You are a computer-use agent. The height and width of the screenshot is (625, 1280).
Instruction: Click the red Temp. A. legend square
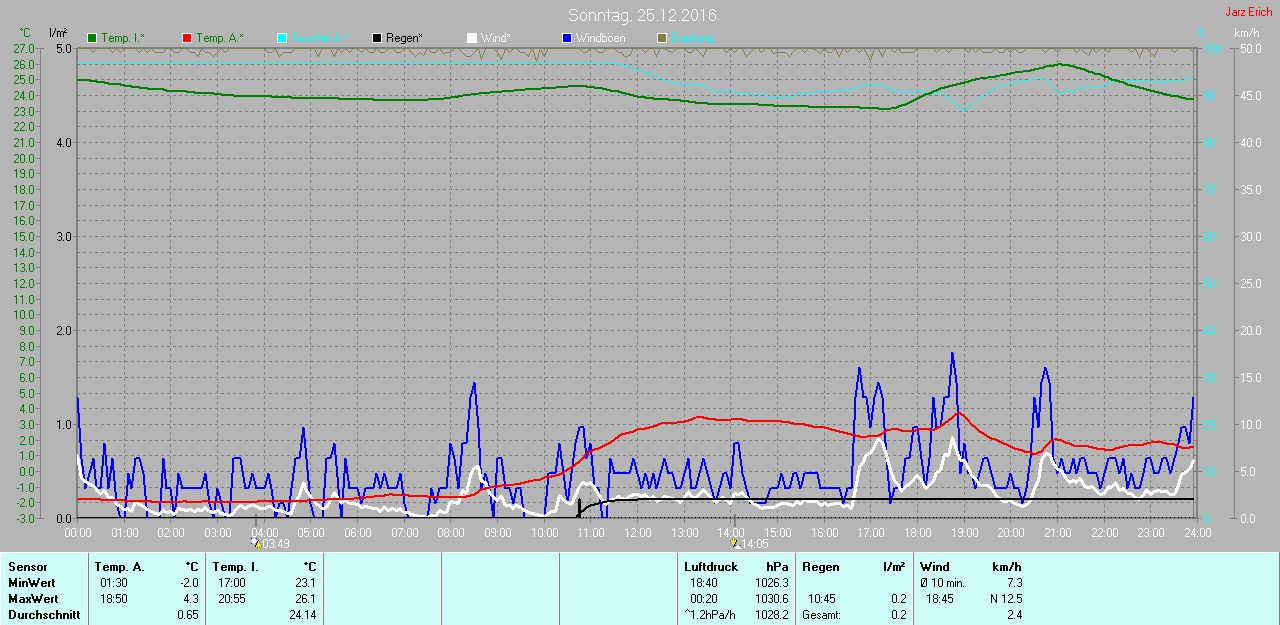coord(187,38)
